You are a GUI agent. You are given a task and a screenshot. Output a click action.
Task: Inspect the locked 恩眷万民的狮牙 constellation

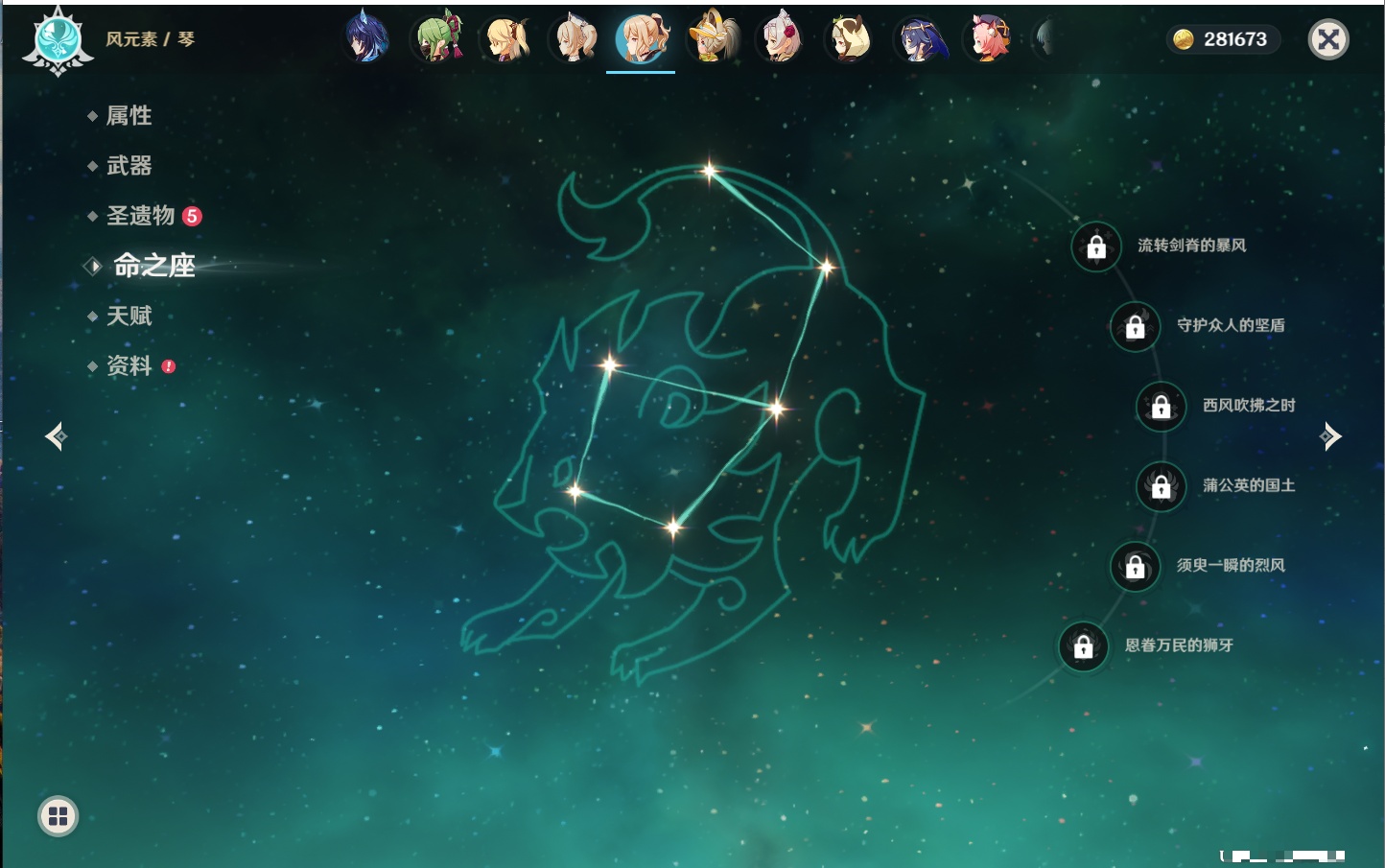tap(1084, 646)
